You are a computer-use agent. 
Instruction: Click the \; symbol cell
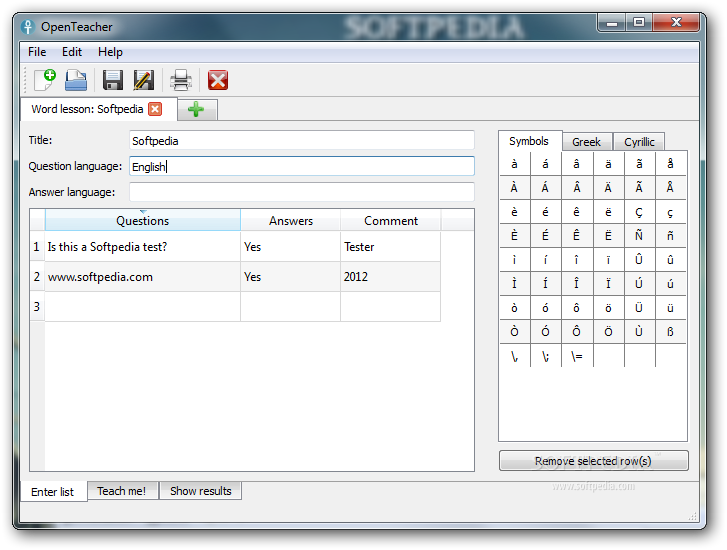pyautogui.click(x=545, y=356)
